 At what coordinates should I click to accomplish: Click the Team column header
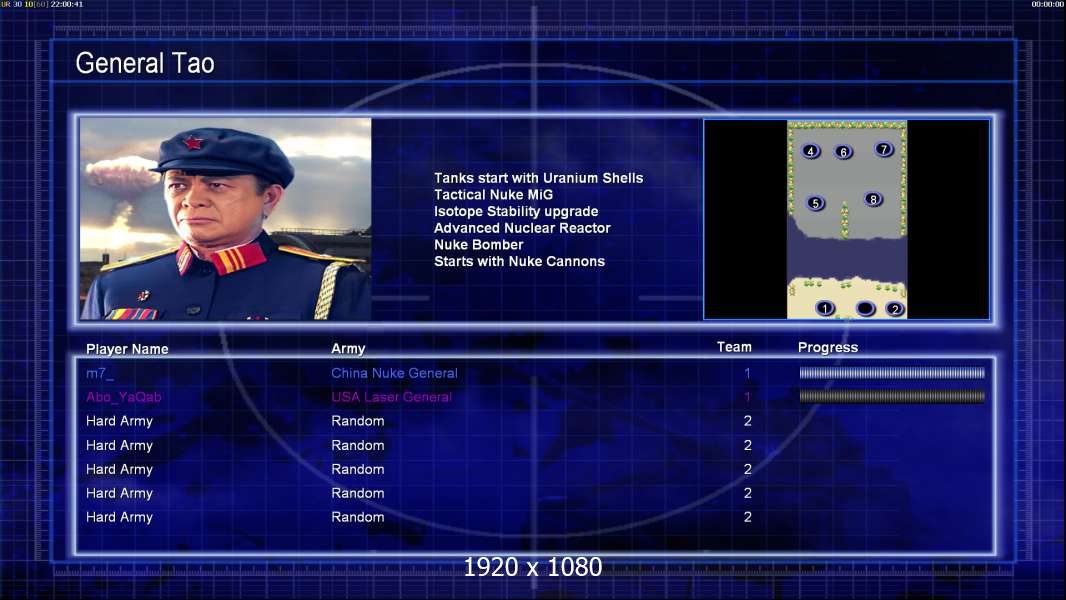[734, 347]
